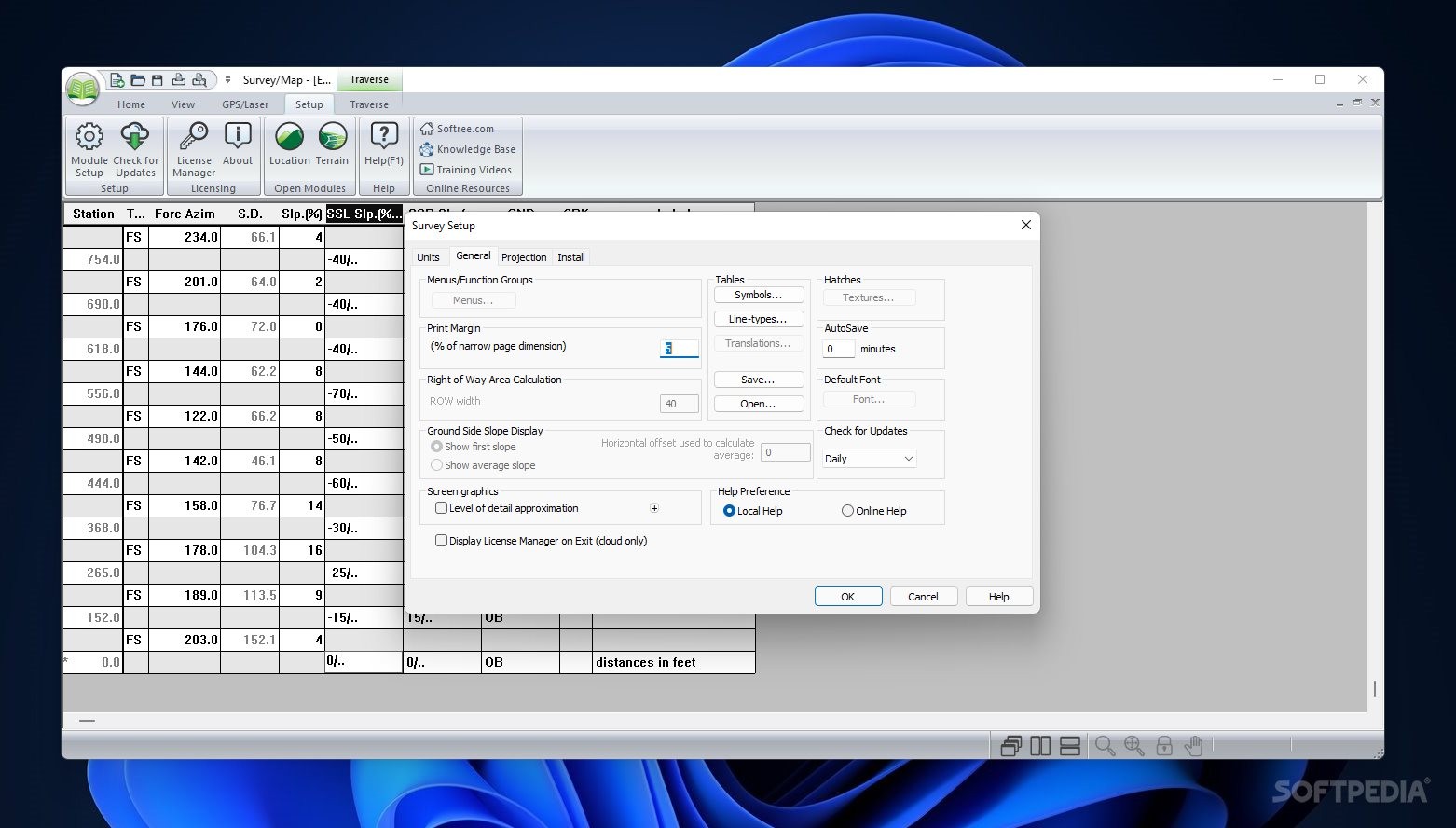Open the Location module
This screenshot has width=1456, height=828.
pyautogui.click(x=290, y=145)
